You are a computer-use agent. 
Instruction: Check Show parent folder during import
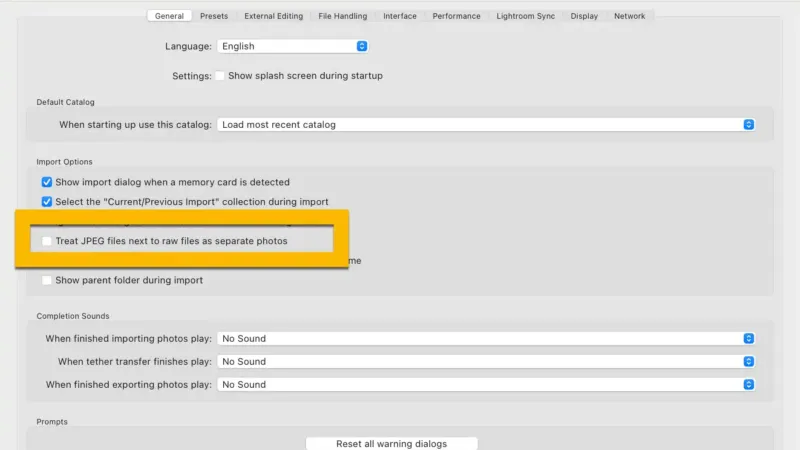coord(46,280)
